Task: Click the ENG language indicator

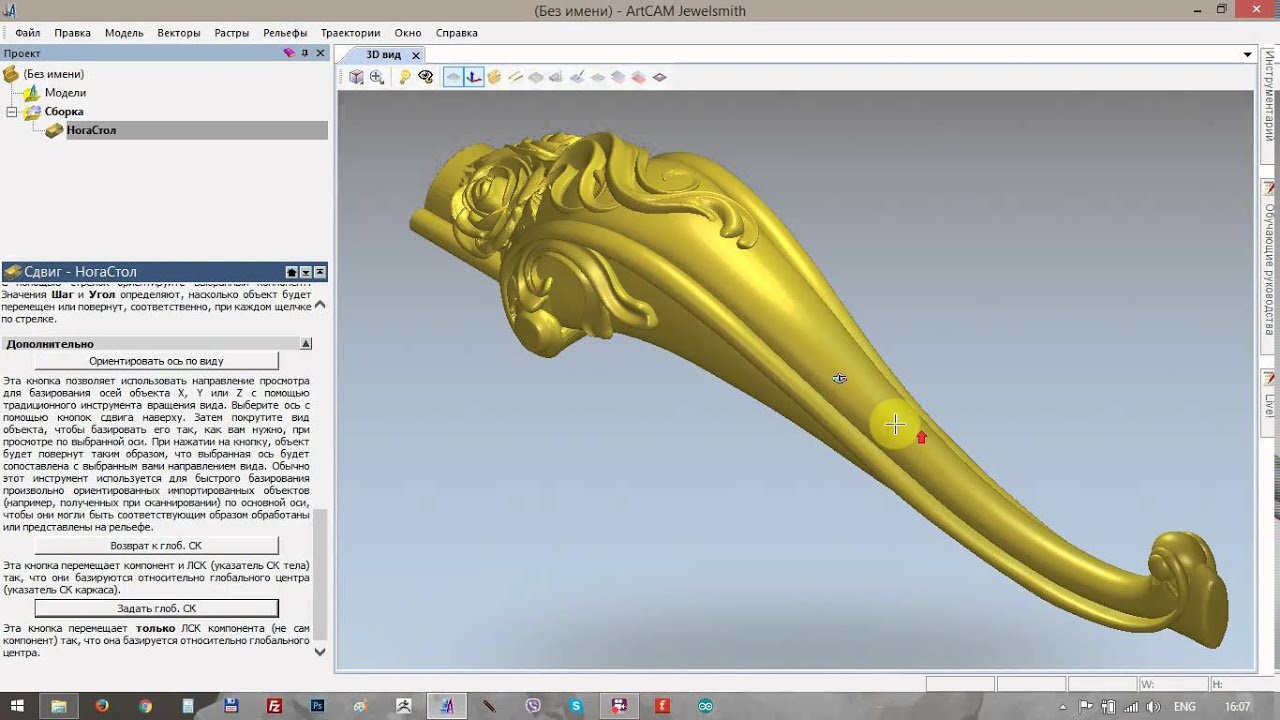Action: [1187, 707]
